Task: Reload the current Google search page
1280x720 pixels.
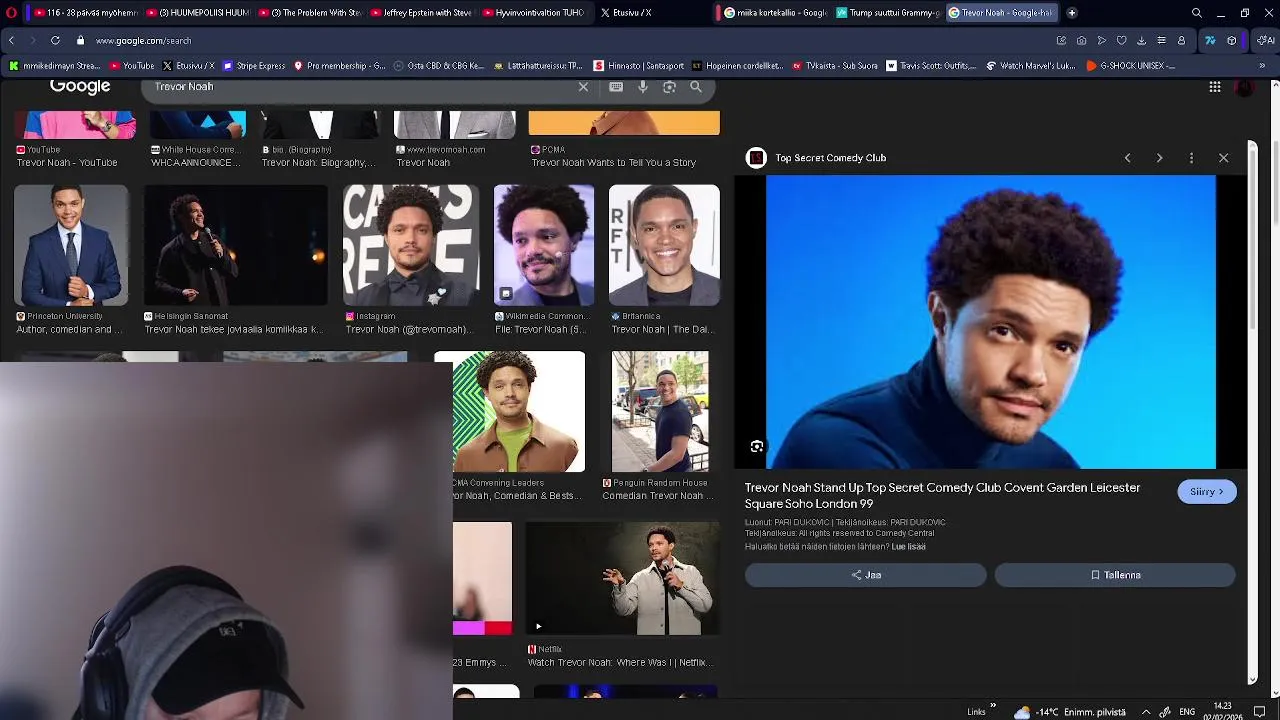Action: coord(55,40)
